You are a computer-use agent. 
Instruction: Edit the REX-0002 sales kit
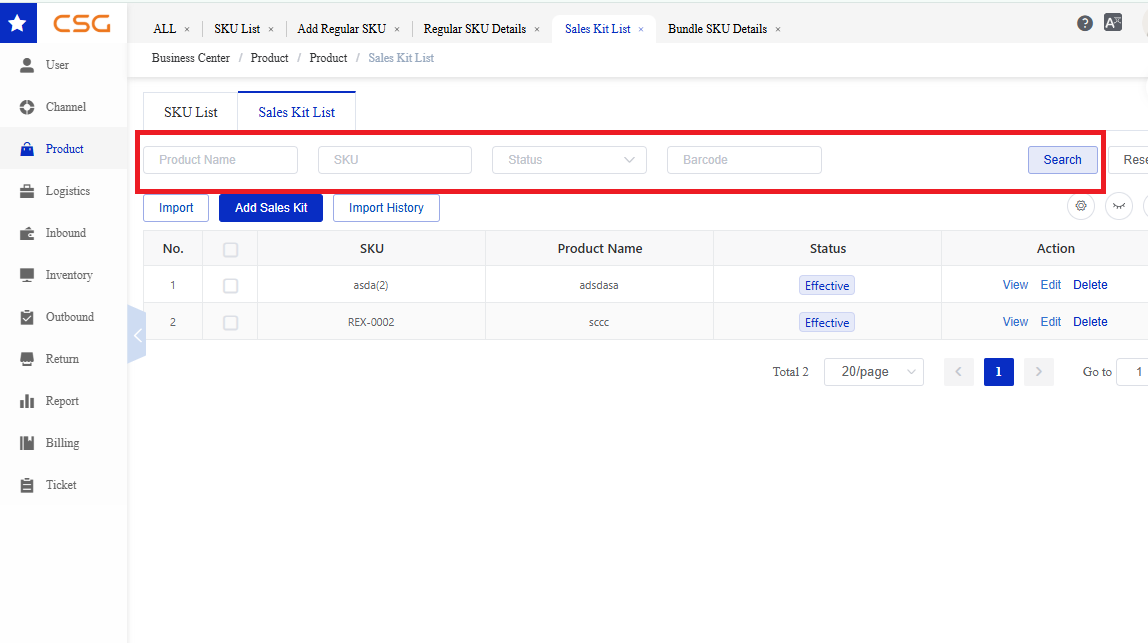[x=1051, y=322]
